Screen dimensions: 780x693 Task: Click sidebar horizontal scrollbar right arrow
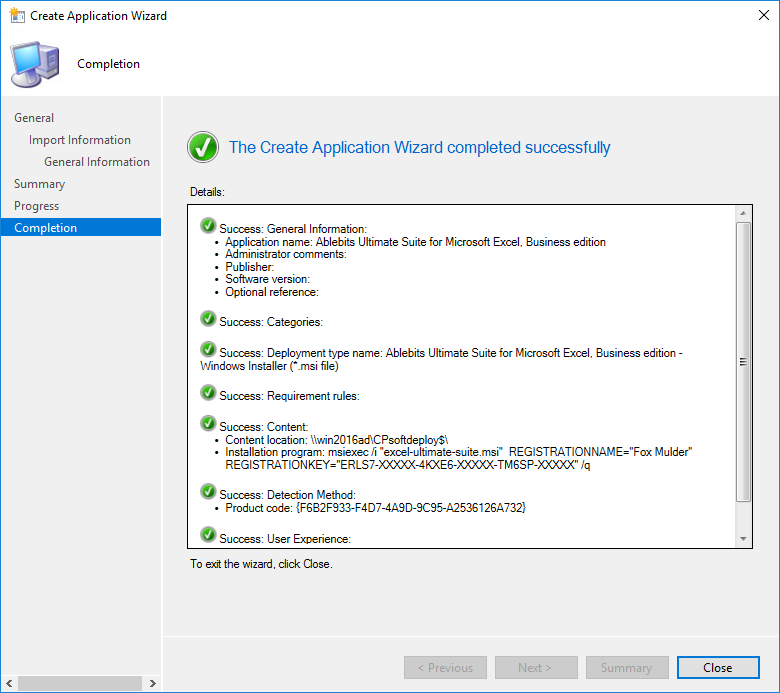point(153,683)
